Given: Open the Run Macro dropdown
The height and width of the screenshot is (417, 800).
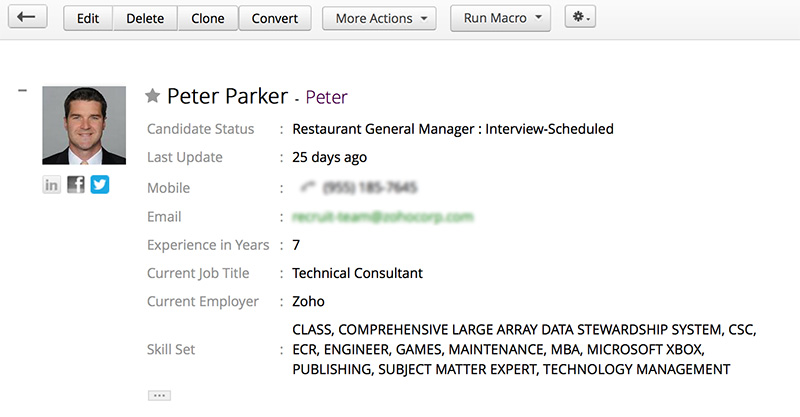Looking at the screenshot, I should (501, 18).
